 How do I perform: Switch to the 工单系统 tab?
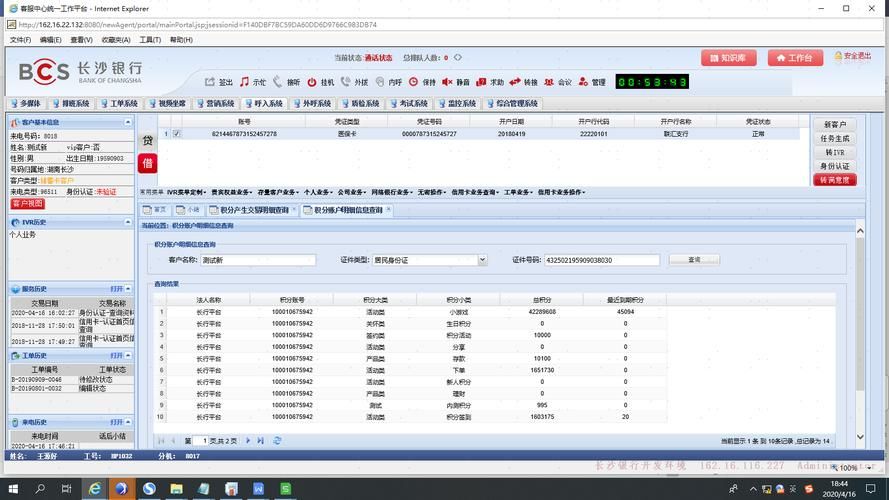tap(120, 104)
